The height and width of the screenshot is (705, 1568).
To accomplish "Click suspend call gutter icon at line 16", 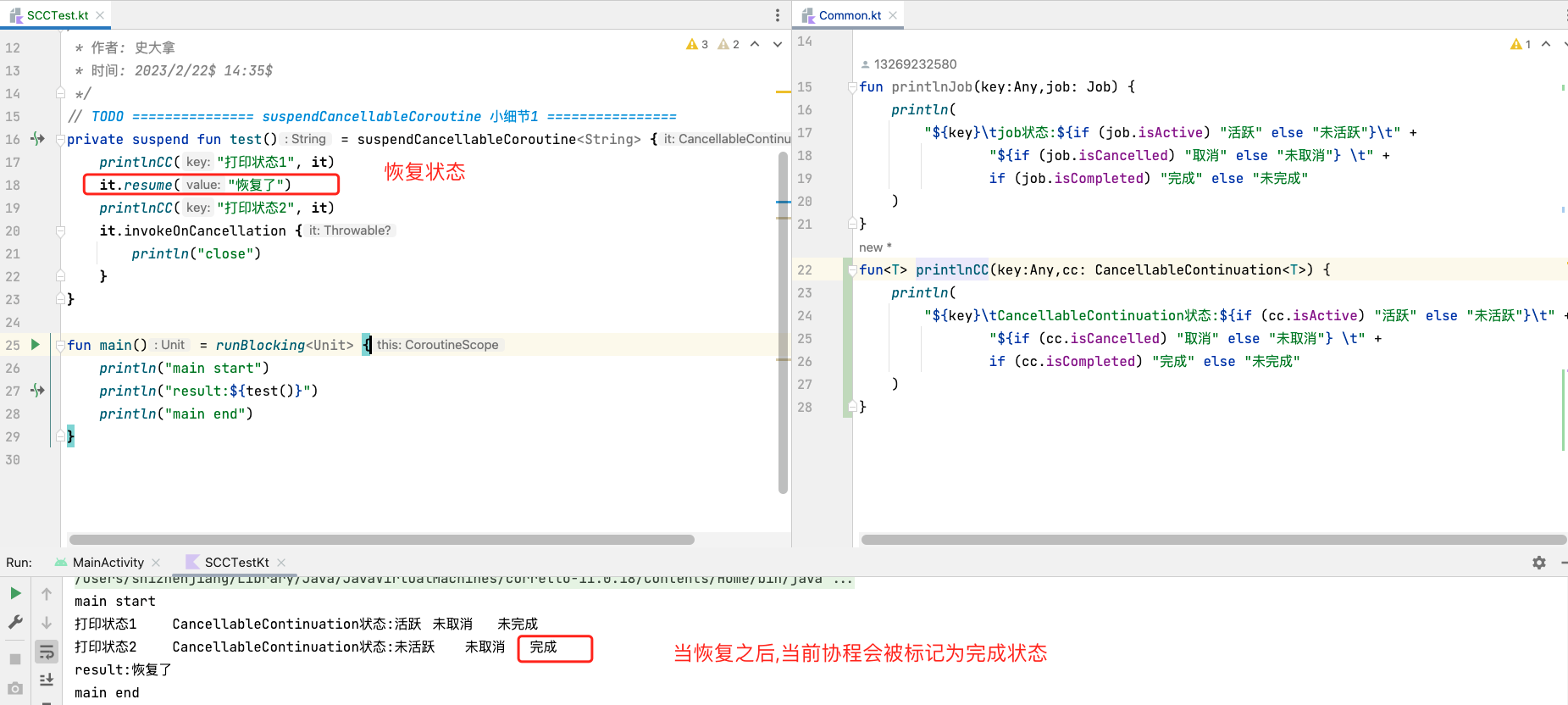I will click(37, 138).
